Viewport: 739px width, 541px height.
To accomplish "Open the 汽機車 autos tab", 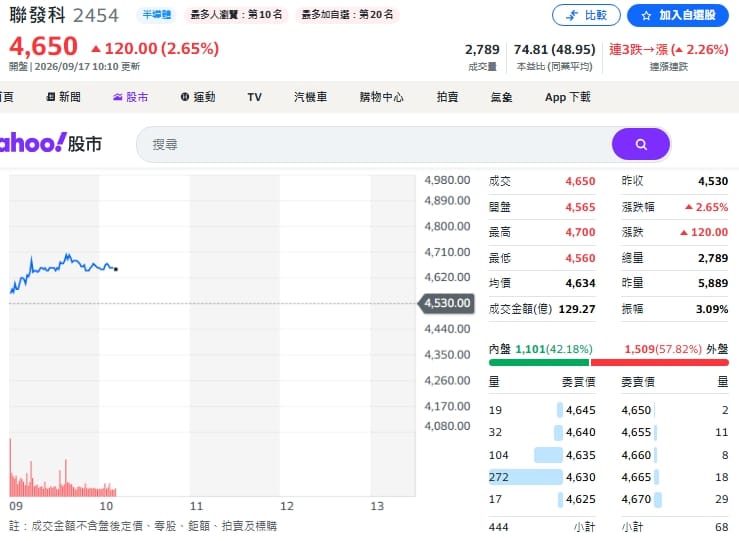I will click(x=311, y=97).
